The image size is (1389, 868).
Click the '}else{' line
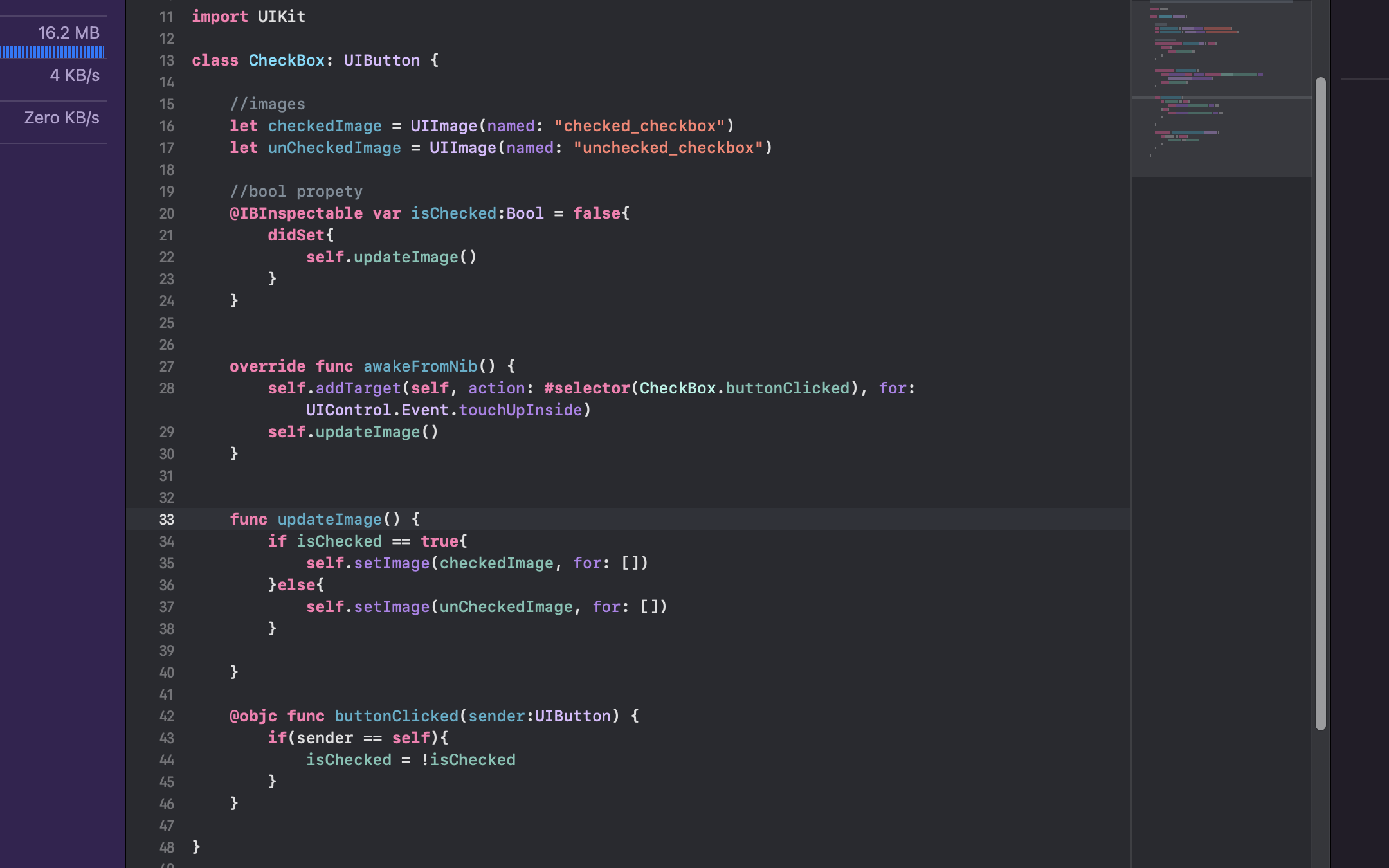296,585
